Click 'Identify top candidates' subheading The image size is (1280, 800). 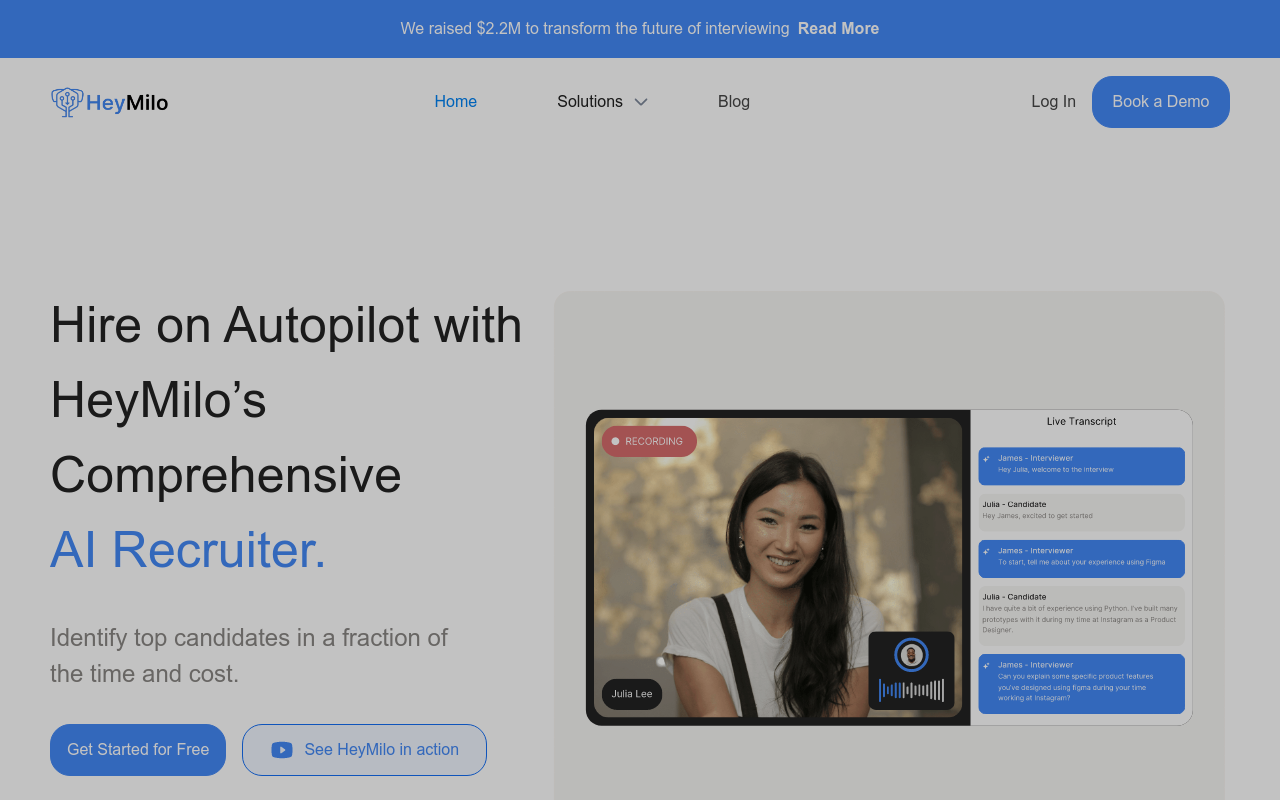point(249,656)
